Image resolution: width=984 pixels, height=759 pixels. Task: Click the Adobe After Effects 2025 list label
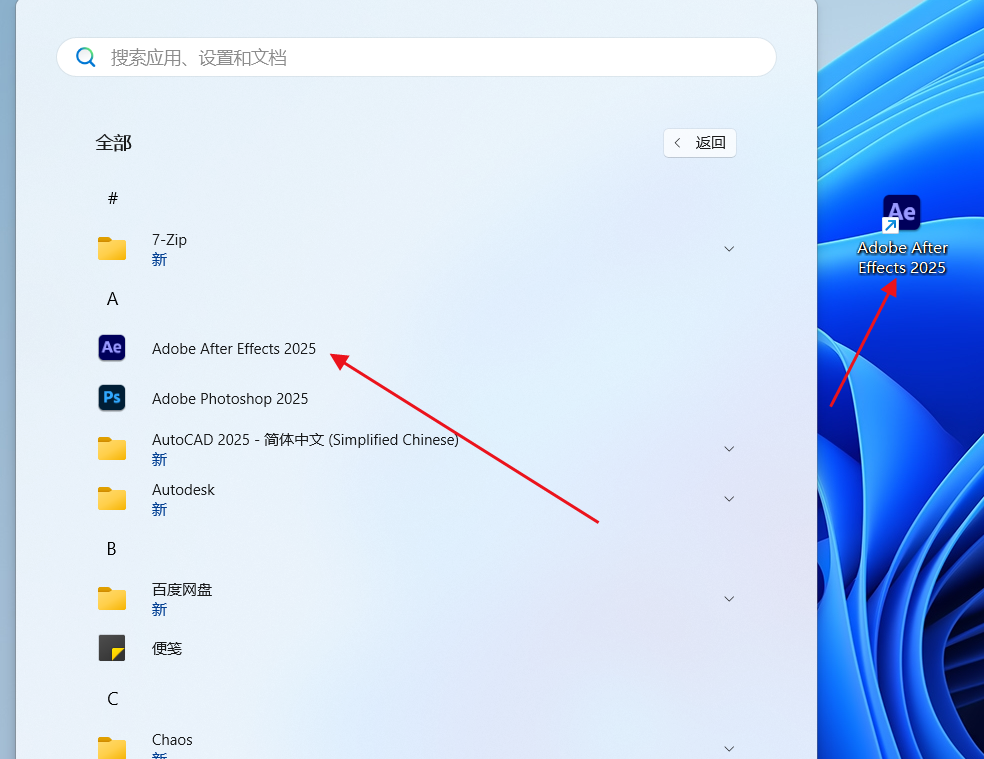pyautogui.click(x=234, y=348)
